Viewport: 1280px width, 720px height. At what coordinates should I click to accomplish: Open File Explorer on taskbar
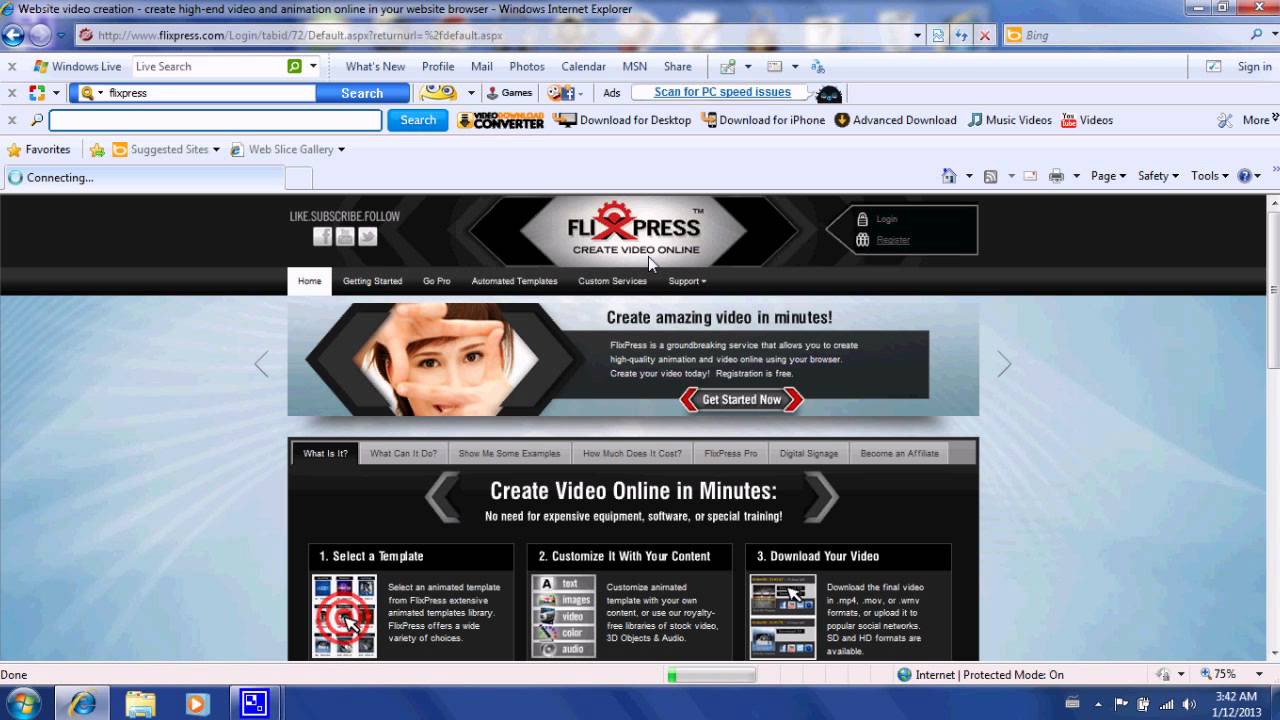[140, 704]
